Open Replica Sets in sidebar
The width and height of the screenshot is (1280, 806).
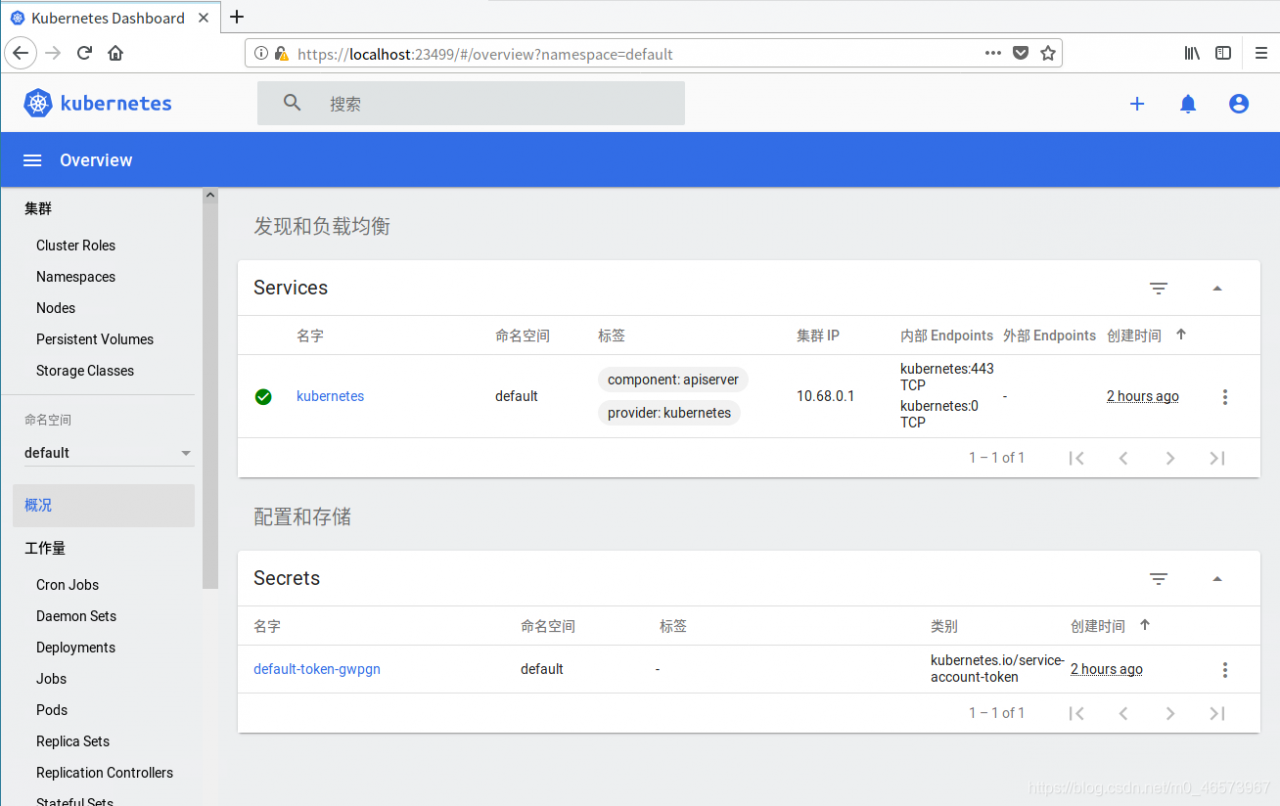(73, 742)
